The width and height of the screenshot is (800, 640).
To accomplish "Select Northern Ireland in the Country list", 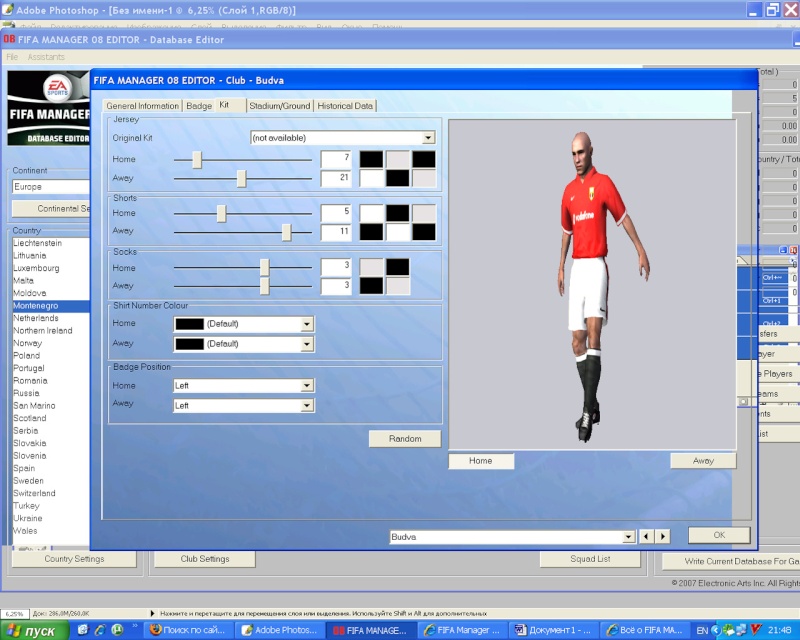I will 51,331.
